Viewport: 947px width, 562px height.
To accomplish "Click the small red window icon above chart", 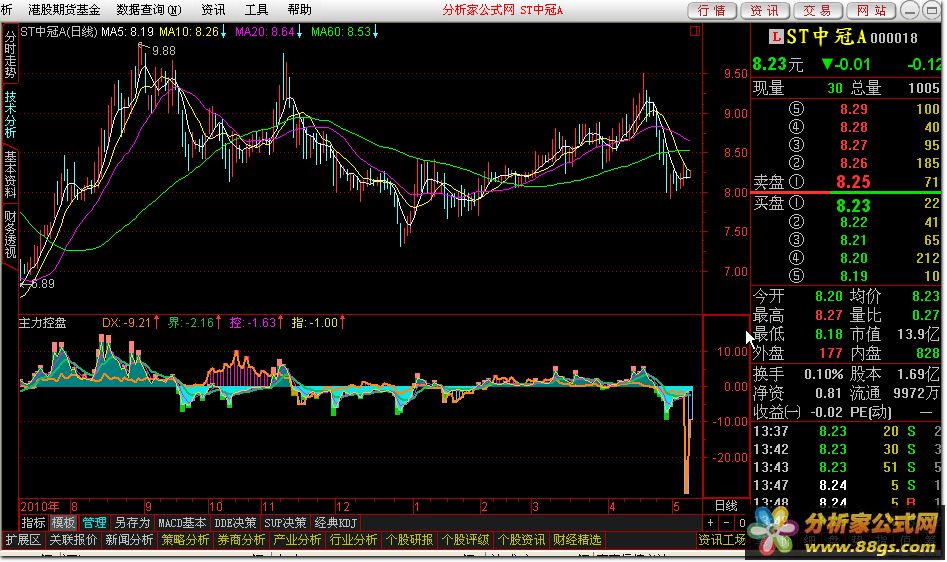I will point(695,31).
